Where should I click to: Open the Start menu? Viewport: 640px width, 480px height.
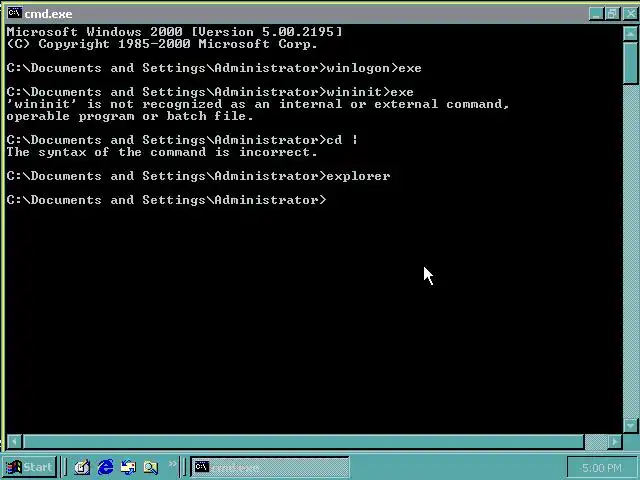(x=30, y=467)
